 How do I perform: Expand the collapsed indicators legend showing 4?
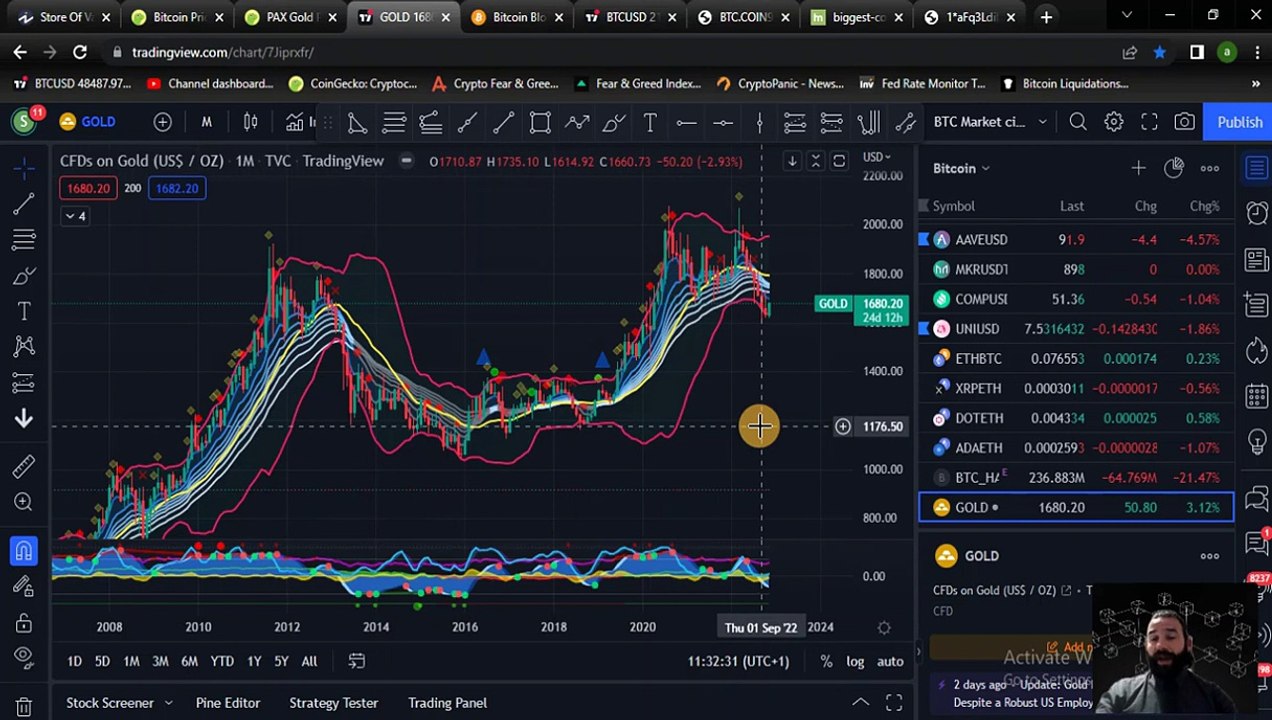(75, 216)
